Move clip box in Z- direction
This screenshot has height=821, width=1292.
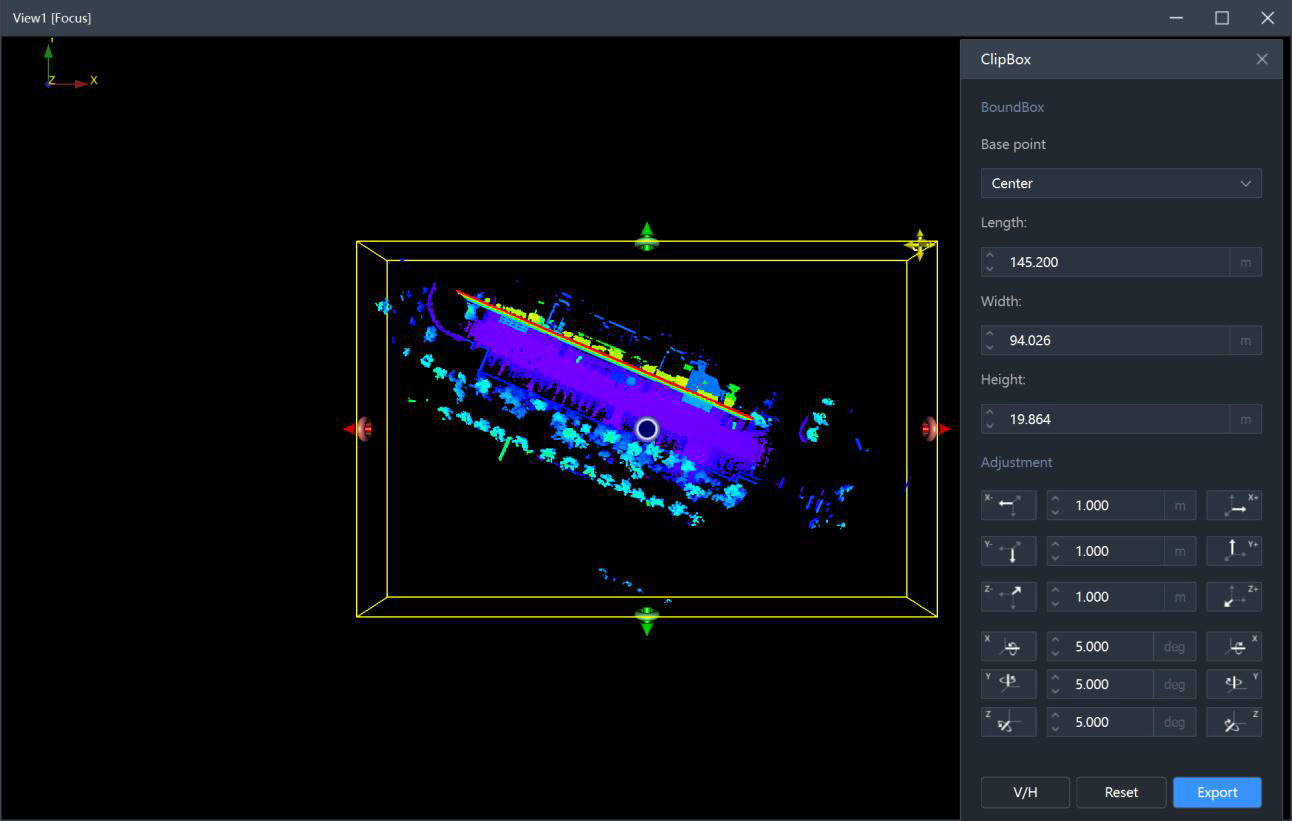[1008, 597]
